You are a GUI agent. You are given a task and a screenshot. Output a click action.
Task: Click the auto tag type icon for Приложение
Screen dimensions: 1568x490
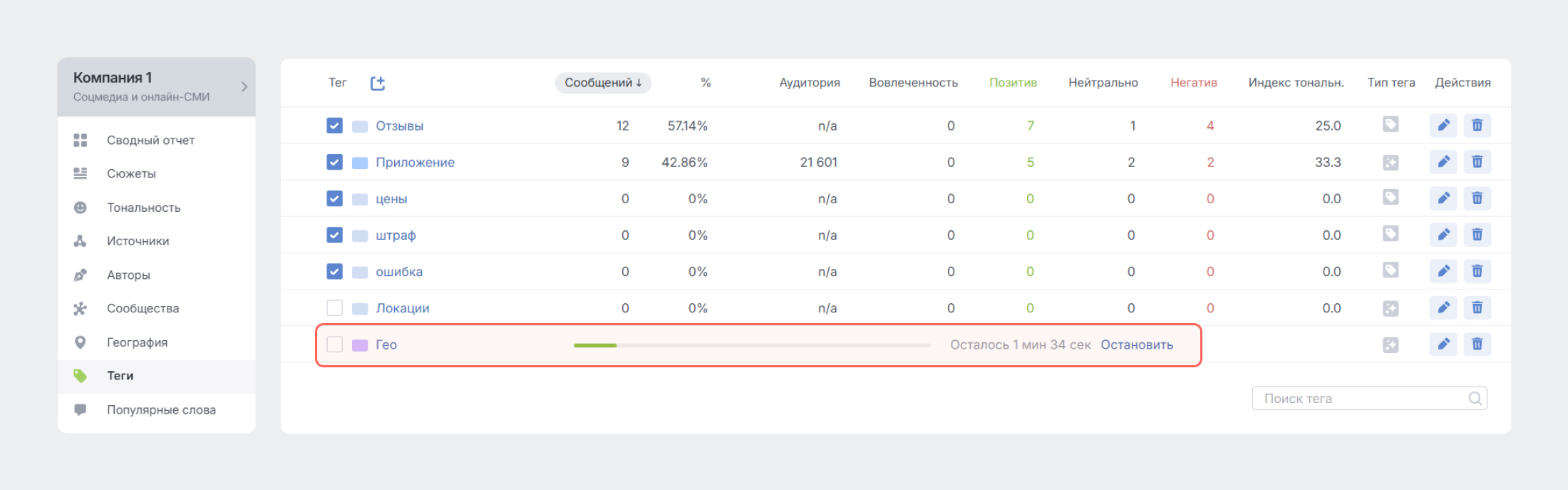[1390, 163]
